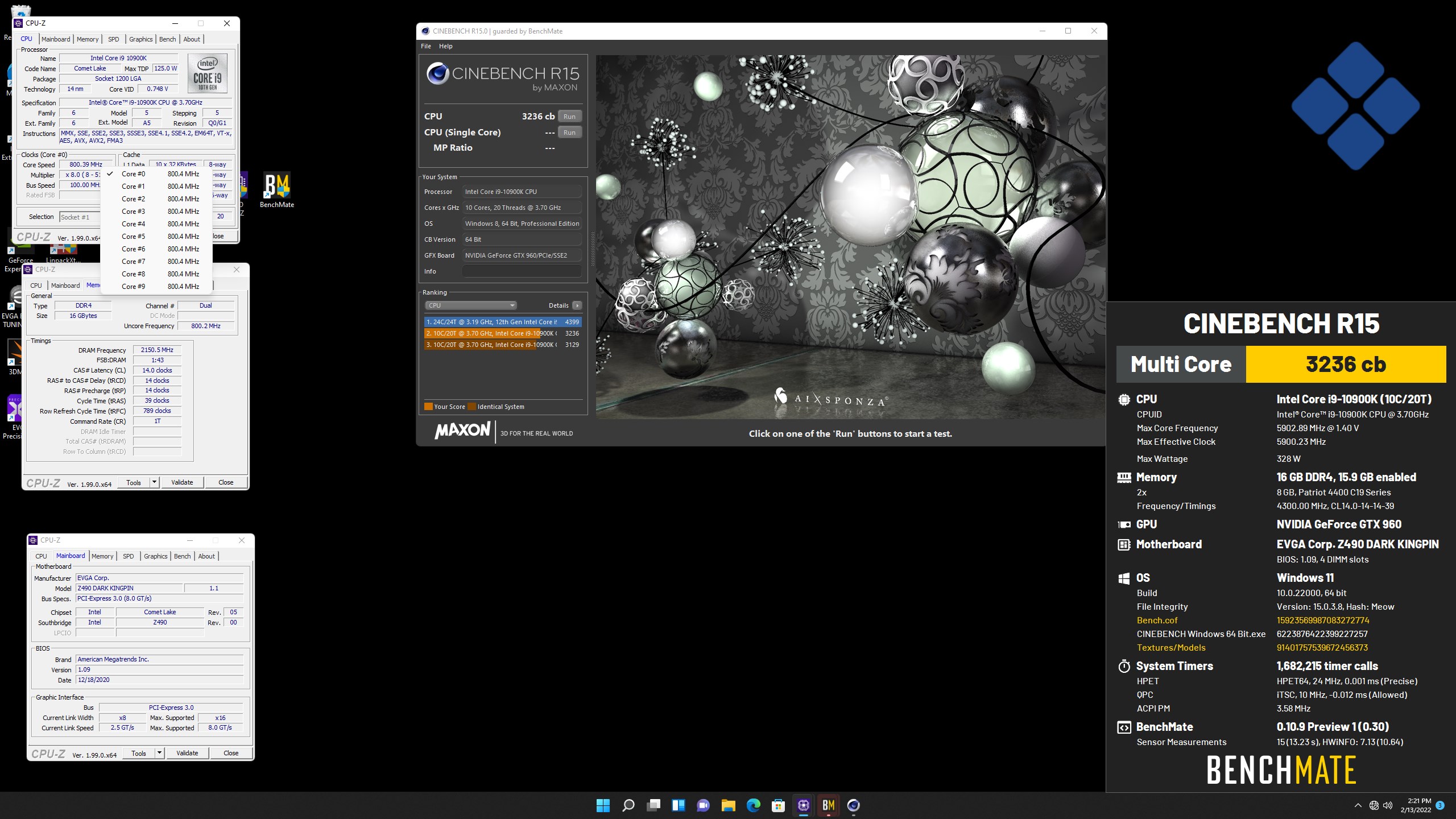The height and width of the screenshot is (819, 1456).
Task: Open Microsoft Store from taskbar
Action: point(779,805)
